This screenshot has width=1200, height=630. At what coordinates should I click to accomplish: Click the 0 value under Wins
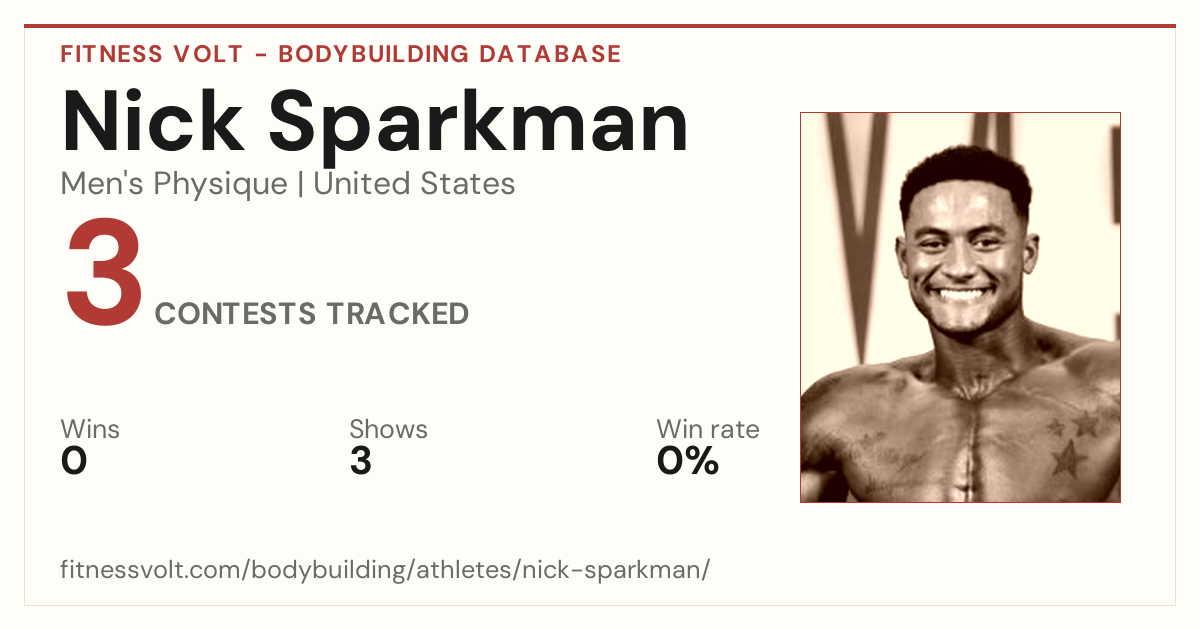click(x=74, y=461)
